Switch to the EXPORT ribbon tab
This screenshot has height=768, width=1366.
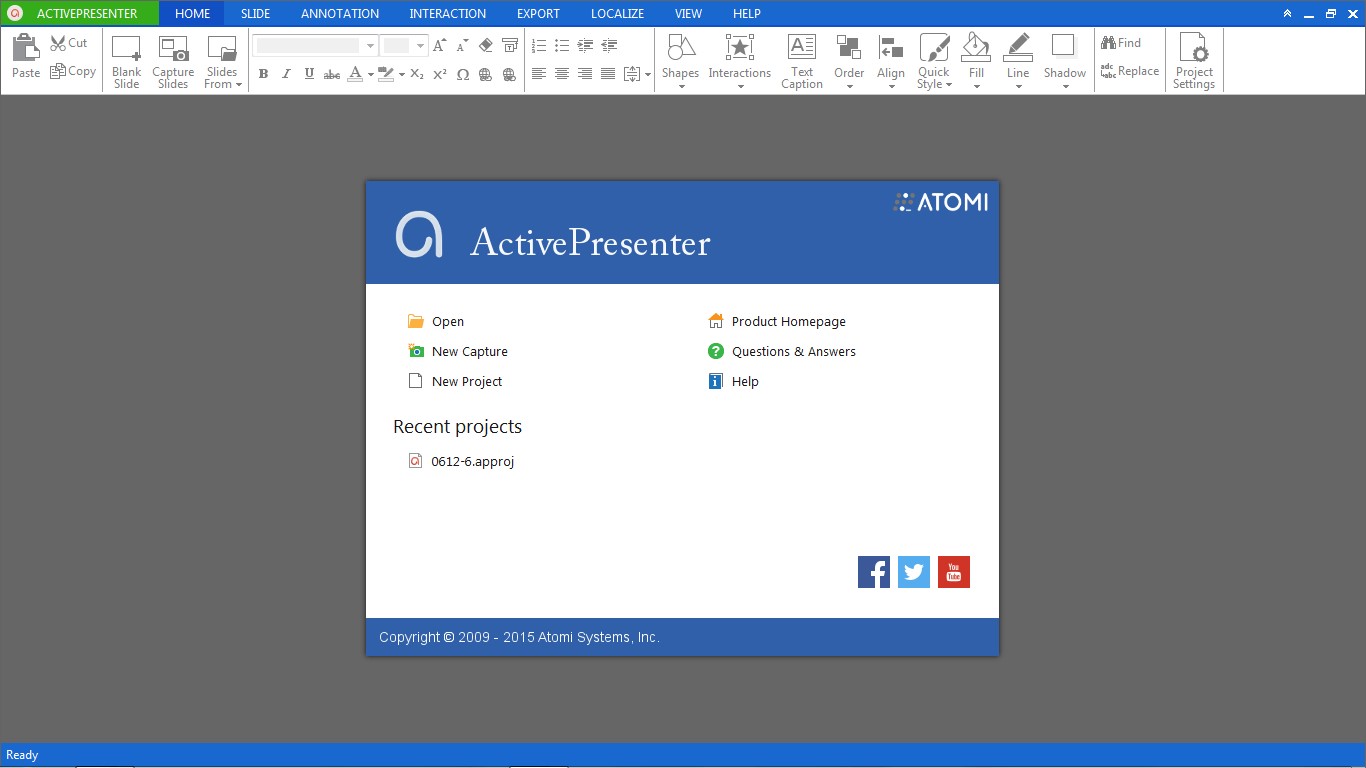(538, 13)
